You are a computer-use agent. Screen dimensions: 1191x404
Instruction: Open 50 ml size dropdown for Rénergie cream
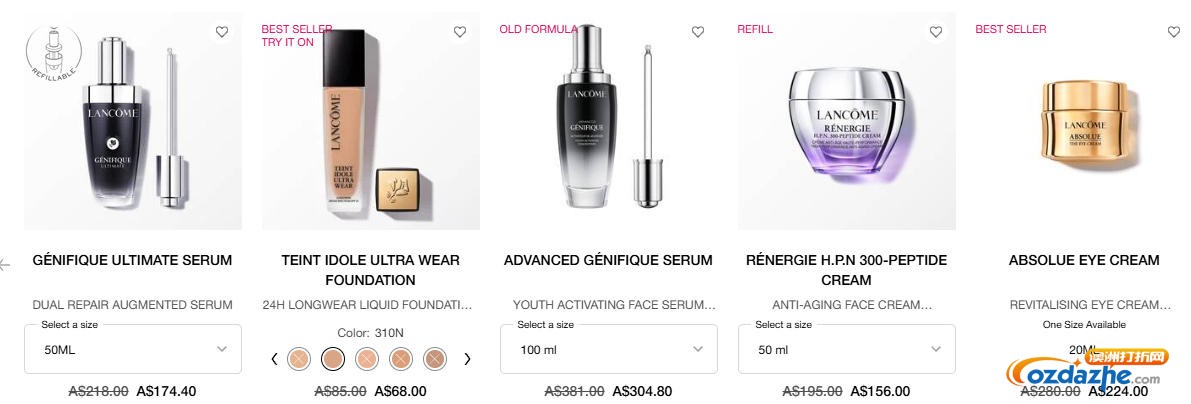(847, 349)
